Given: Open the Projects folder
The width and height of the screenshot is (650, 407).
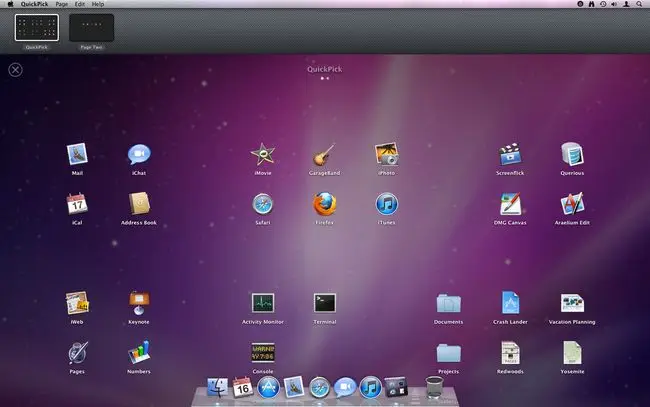Looking at the screenshot, I should coord(448,353).
